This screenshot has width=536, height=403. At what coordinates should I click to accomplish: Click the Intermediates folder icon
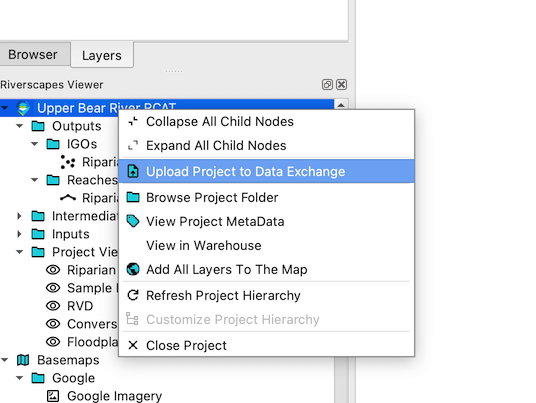pos(38,216)
